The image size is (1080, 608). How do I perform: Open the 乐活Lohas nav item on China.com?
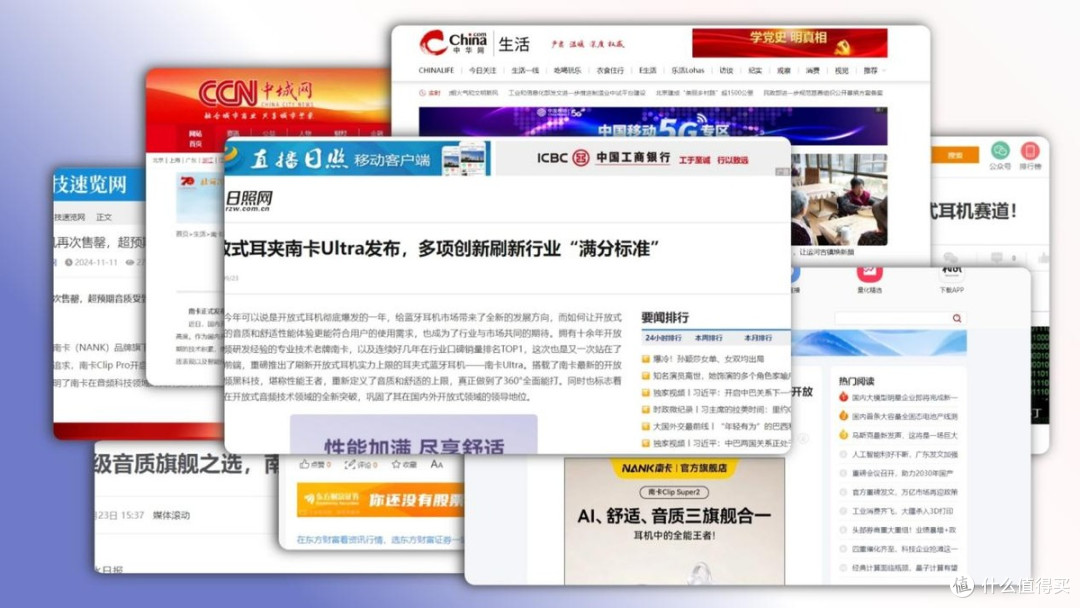[687, 70]
